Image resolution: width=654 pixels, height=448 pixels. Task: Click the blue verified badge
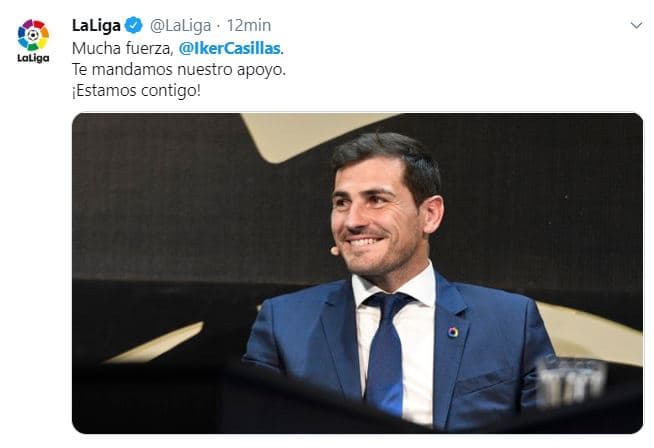tap(134, 25)
